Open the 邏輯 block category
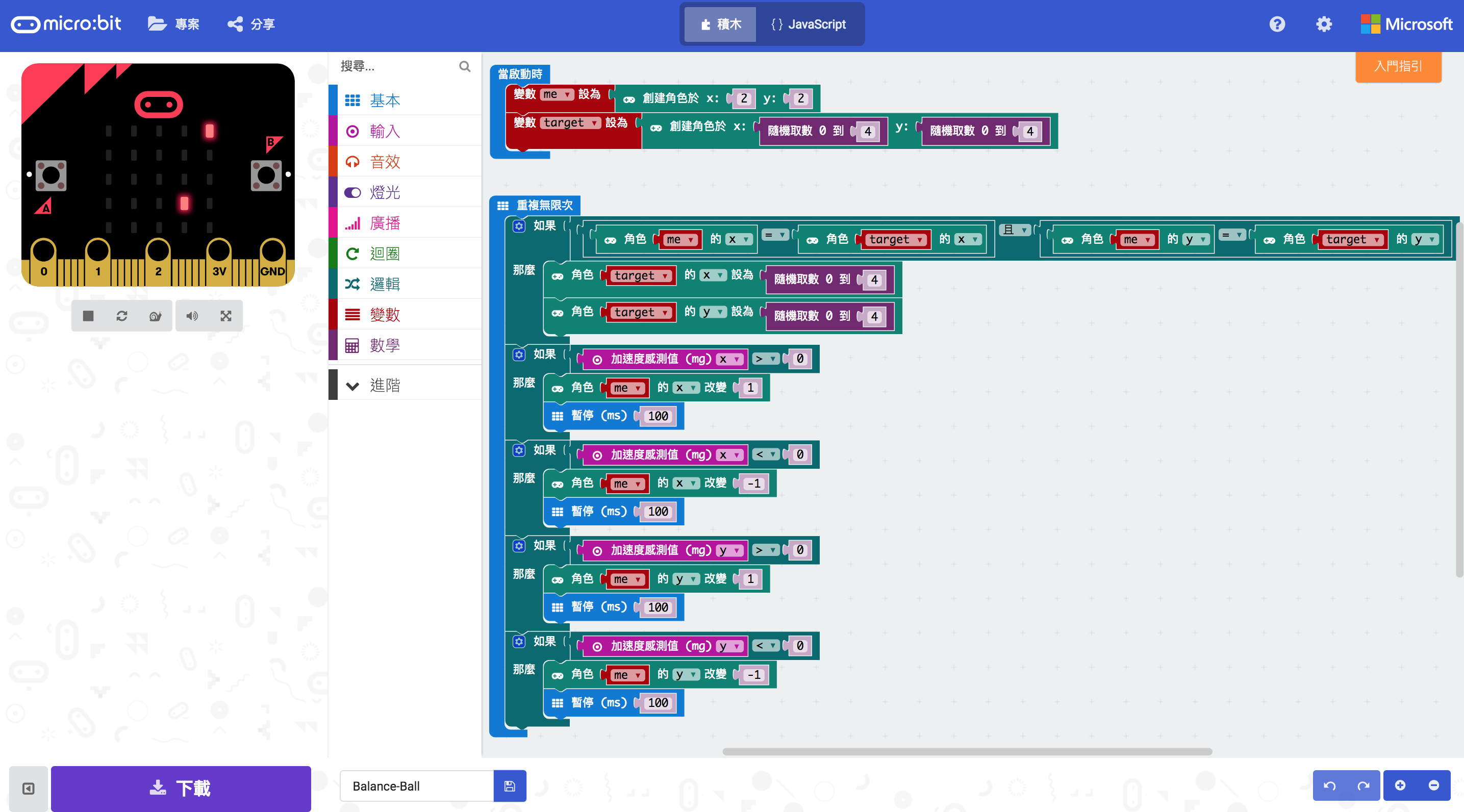This screenshot has height=812, width=1464. [405, 284]
